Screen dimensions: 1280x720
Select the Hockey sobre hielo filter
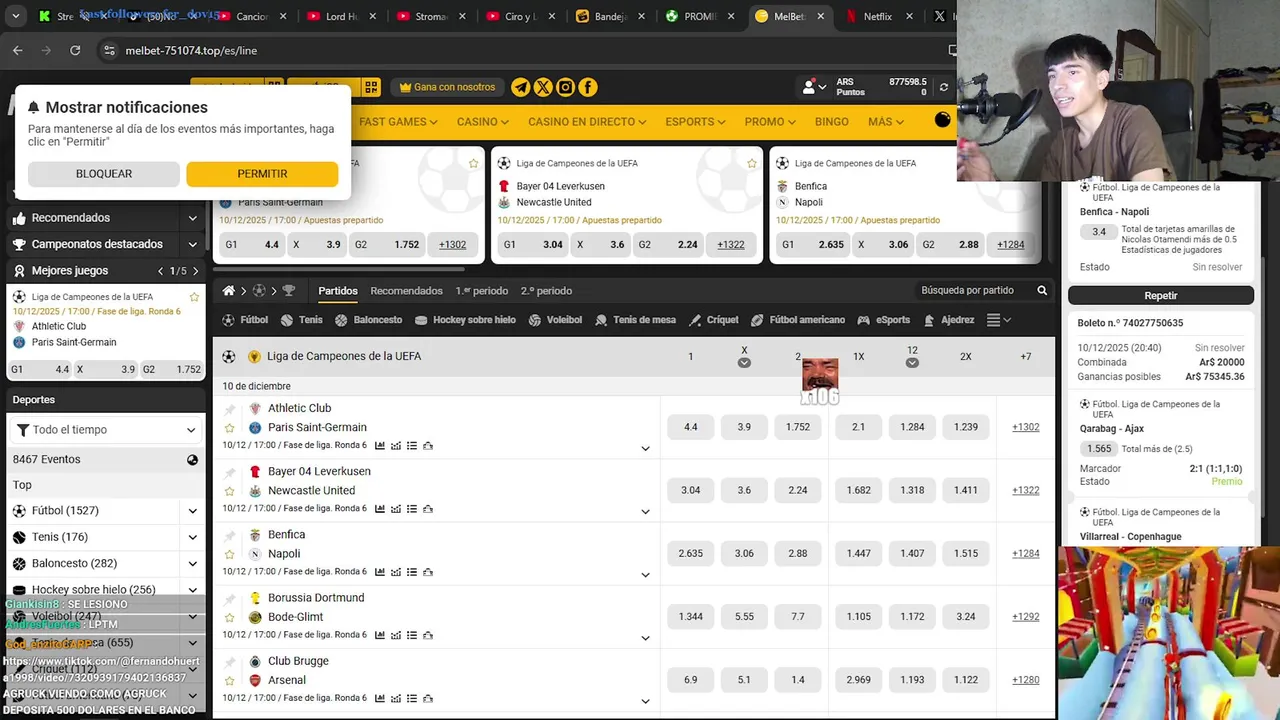click(465, 320)
